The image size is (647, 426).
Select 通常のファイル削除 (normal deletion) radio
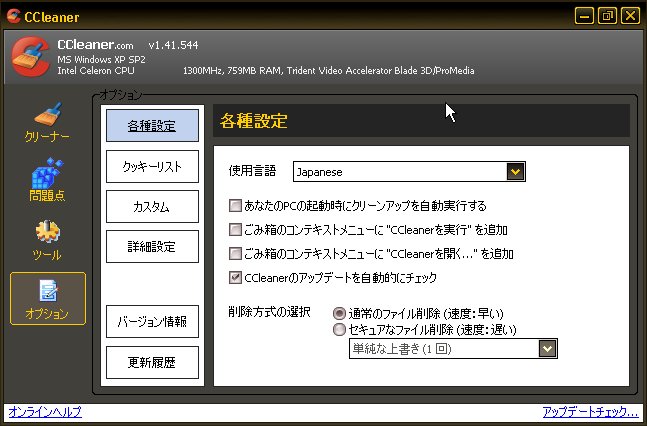339,314
